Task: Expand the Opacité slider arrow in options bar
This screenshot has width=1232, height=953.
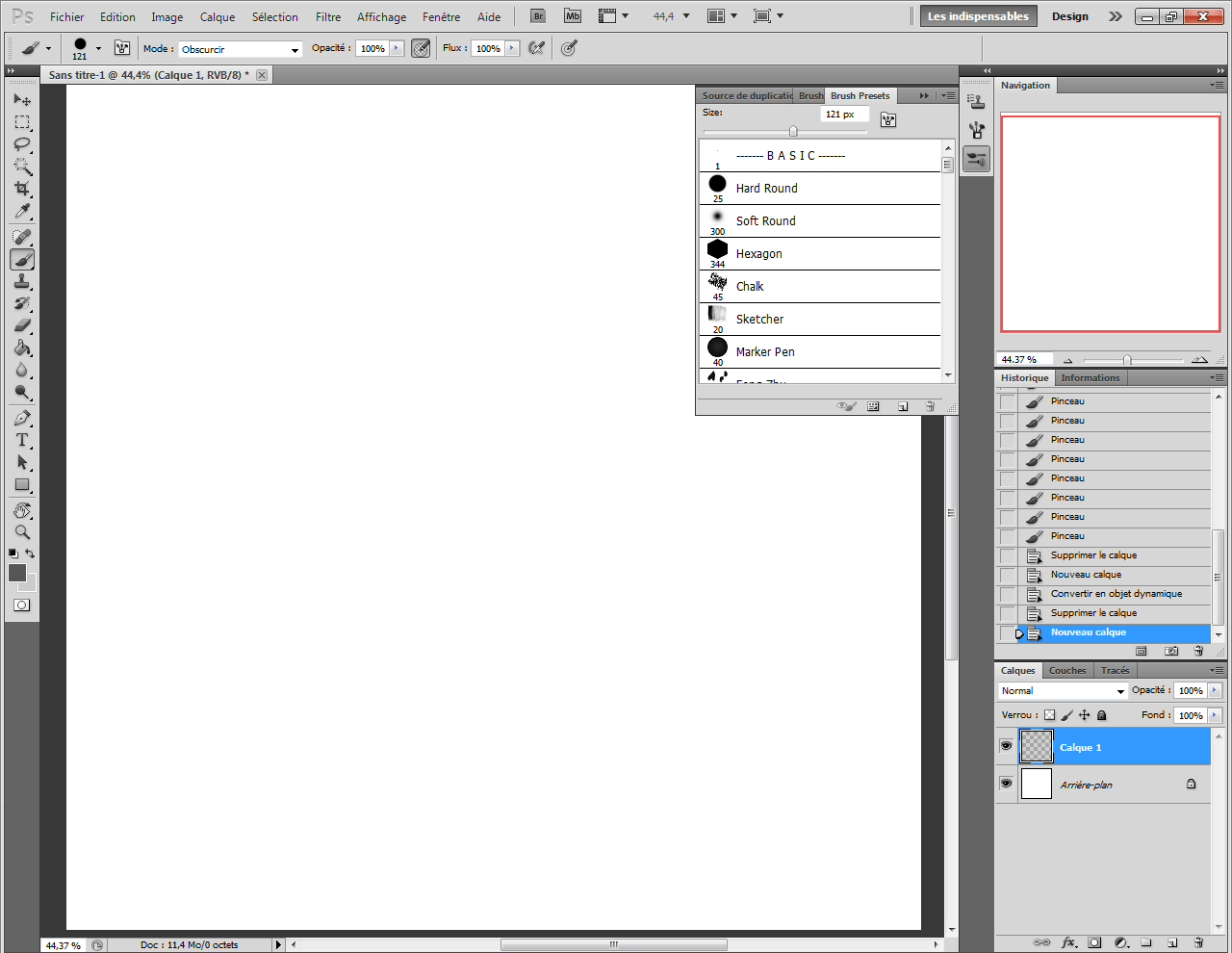Action: click(x=396, y=48)
